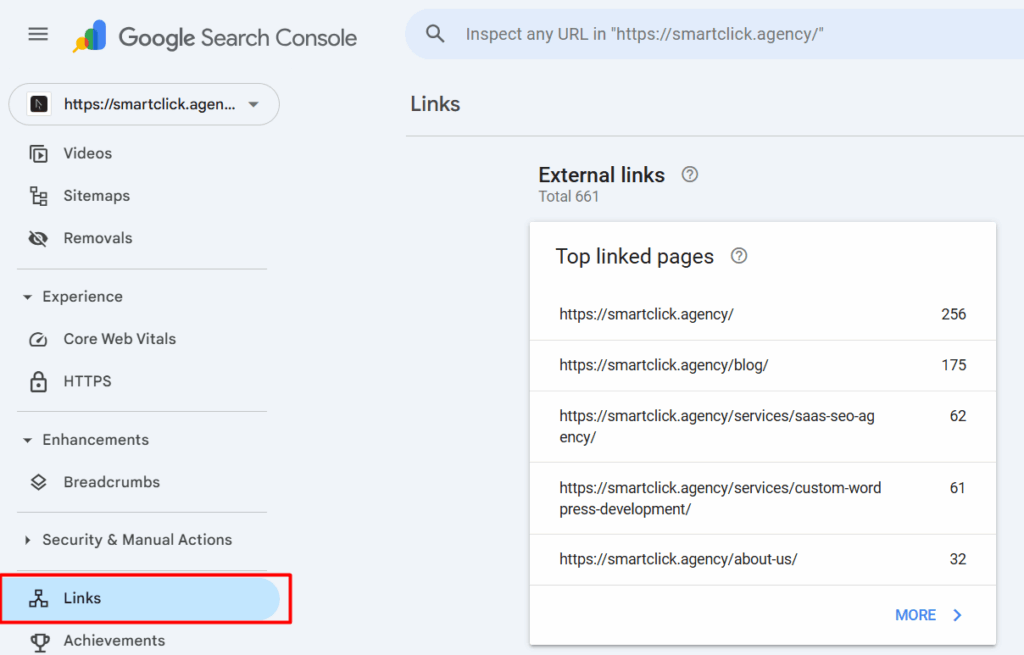Click Security & Manual Actions heading
The image size is (1024, 655).
[137, 539]
